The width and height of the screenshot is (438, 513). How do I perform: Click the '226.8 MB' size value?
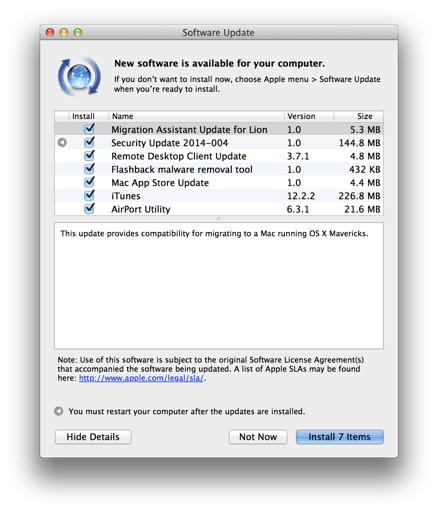(x=359, y=196)
